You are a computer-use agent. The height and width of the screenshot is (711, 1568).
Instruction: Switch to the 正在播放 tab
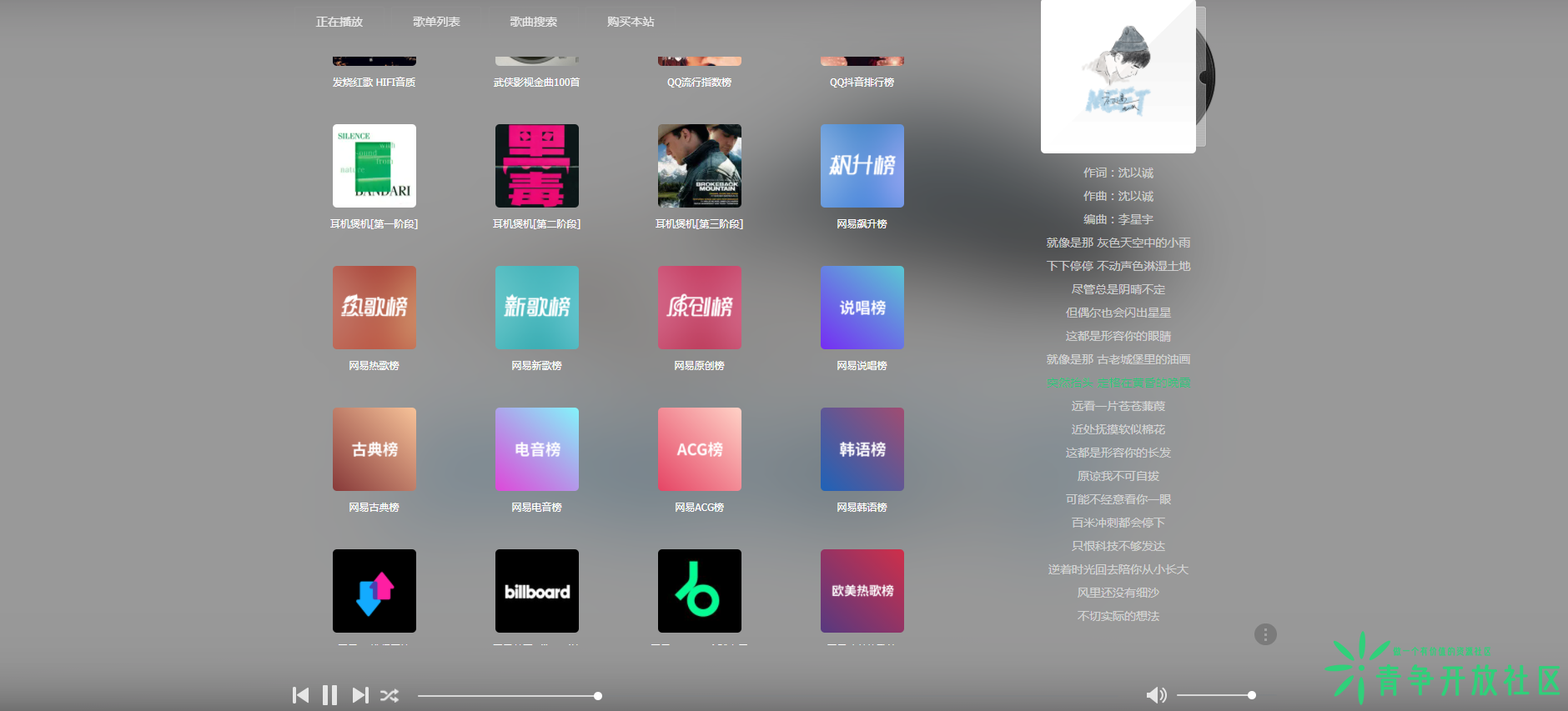(x=339, y=22)
